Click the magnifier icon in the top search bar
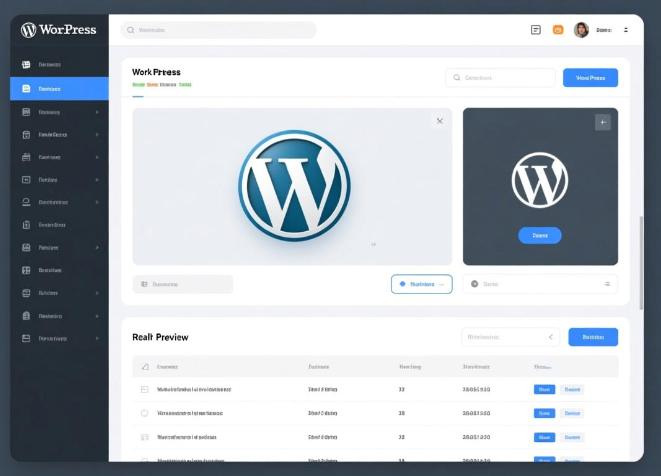The width and height of the screenshot is (661, 476). click(131, 30)
